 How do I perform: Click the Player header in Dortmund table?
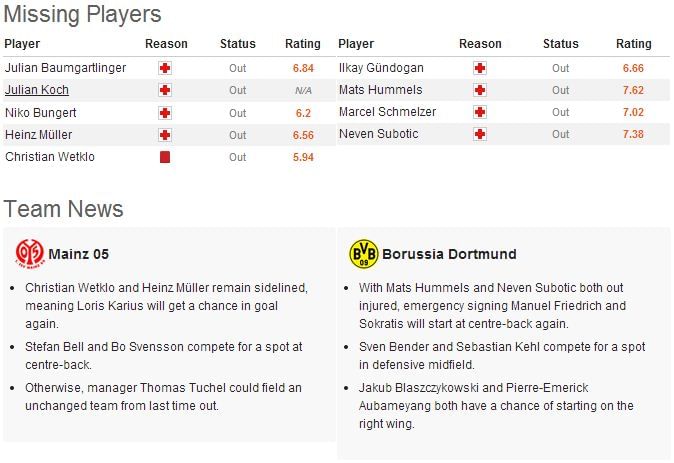(x=356, y=44)
